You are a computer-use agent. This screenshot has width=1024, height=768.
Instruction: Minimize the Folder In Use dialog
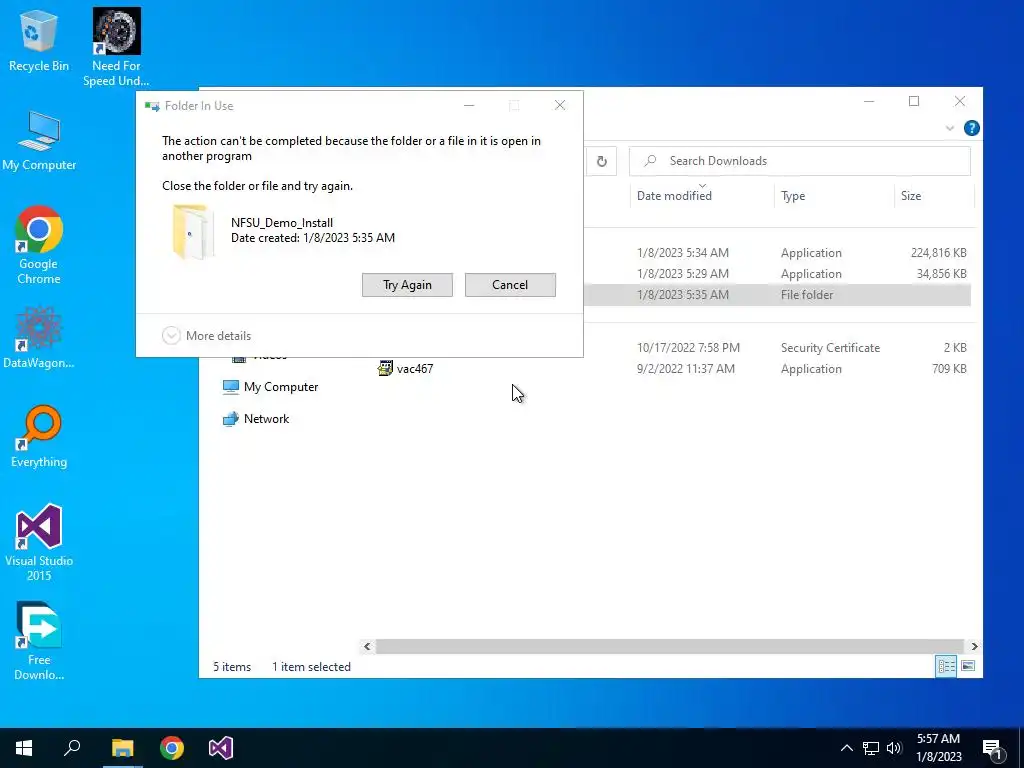coord(469,105)
